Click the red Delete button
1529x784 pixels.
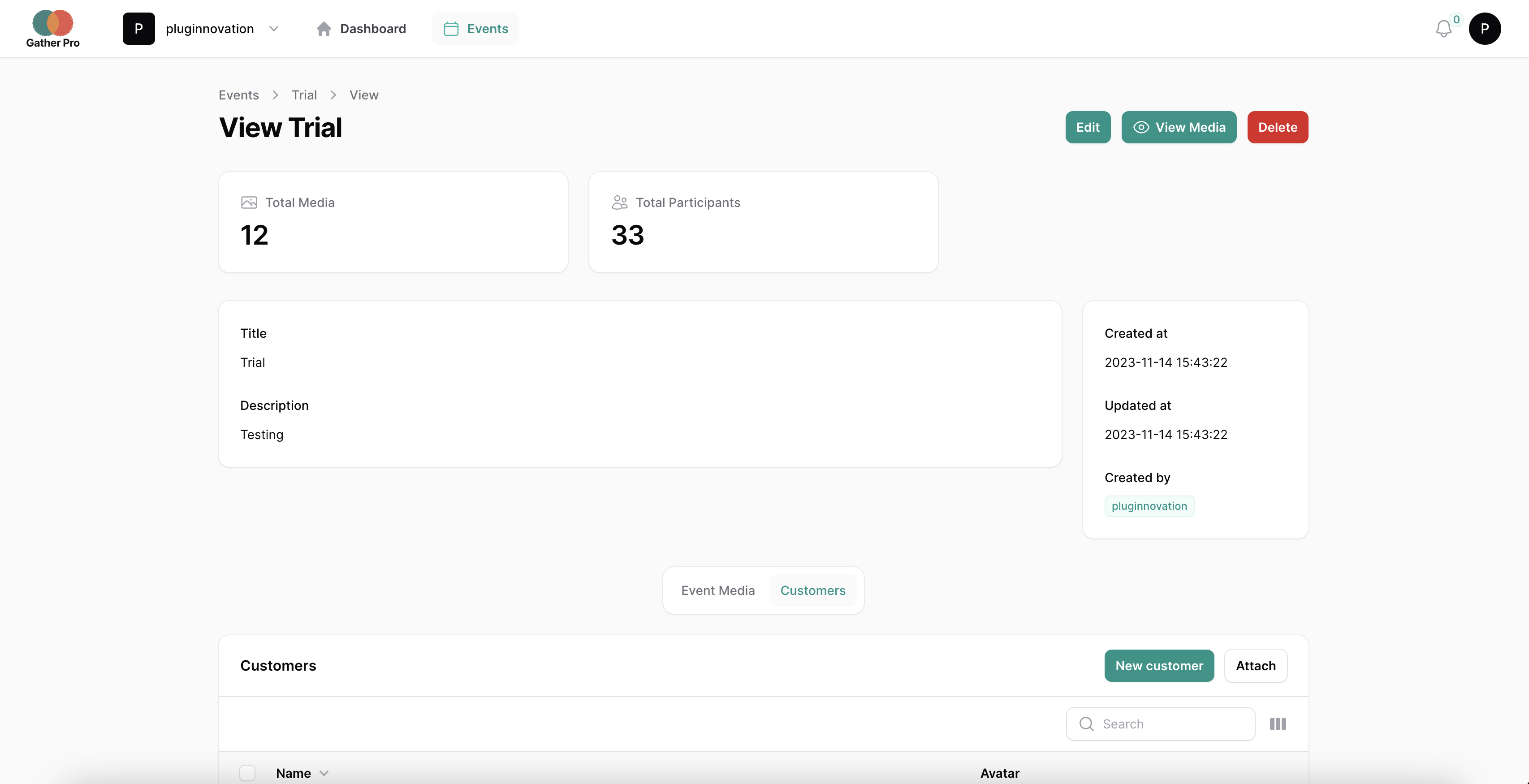tap(1277, 127)
